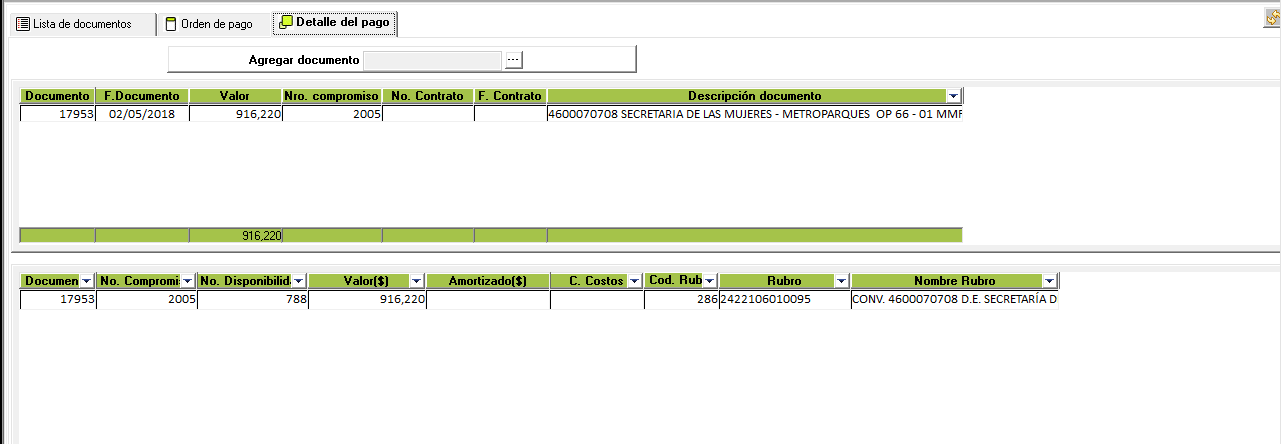Open the Cod. Rubro column filter dropdown

tap(709, 281)
